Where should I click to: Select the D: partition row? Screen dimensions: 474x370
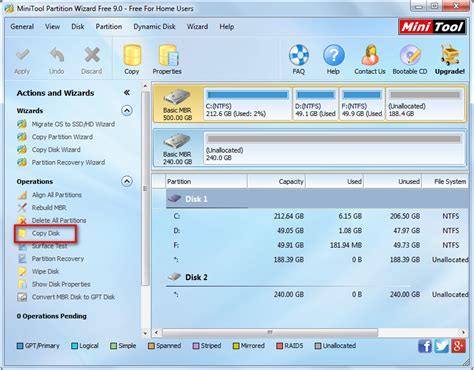[x=317, y=230]
